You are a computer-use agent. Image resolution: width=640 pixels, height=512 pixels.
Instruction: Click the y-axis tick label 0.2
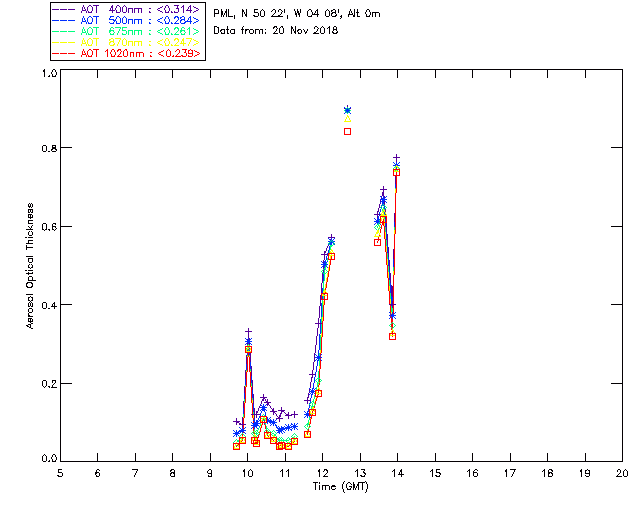pos(49,384)
